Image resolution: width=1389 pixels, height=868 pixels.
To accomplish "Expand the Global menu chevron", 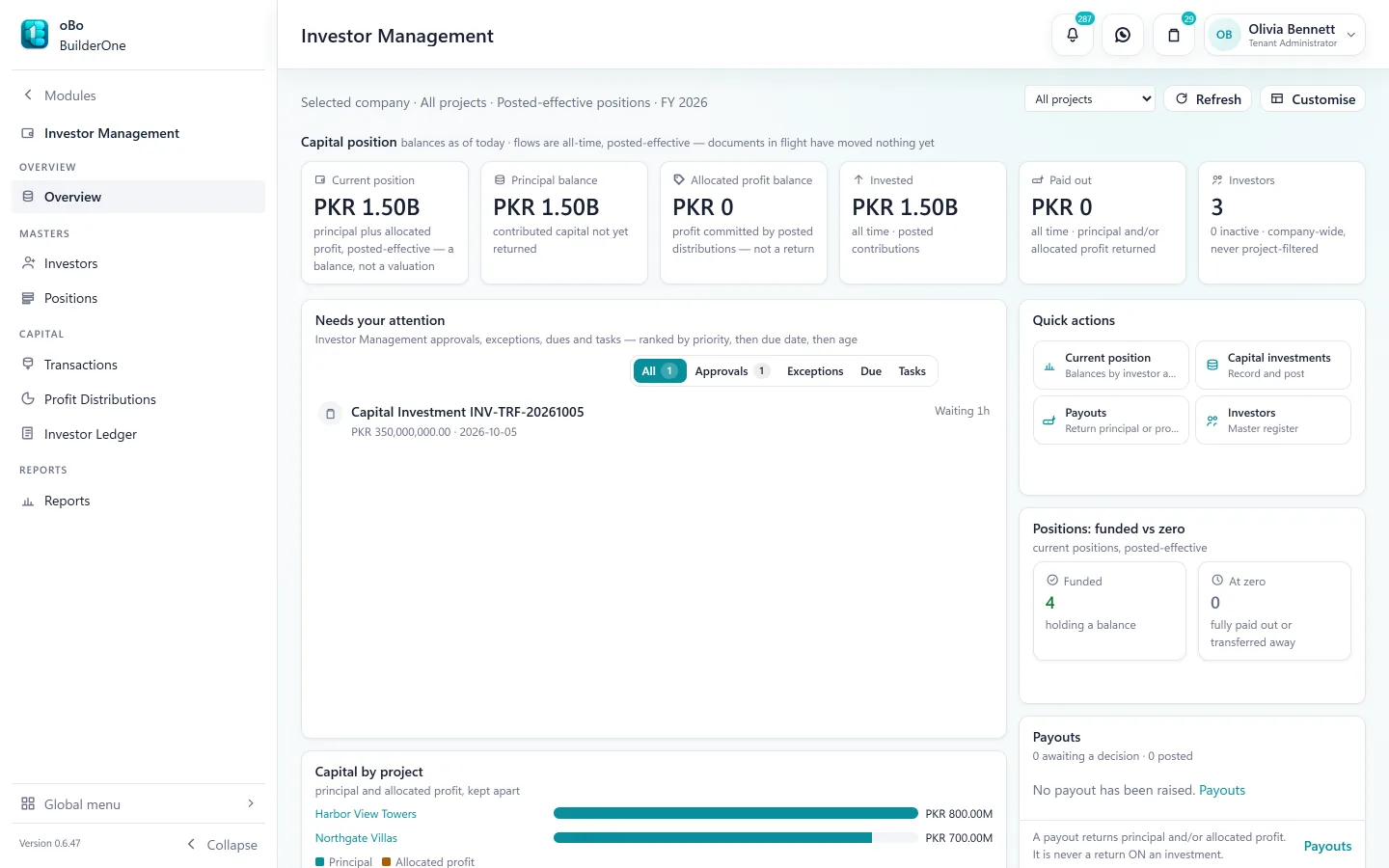I will 251,803.
